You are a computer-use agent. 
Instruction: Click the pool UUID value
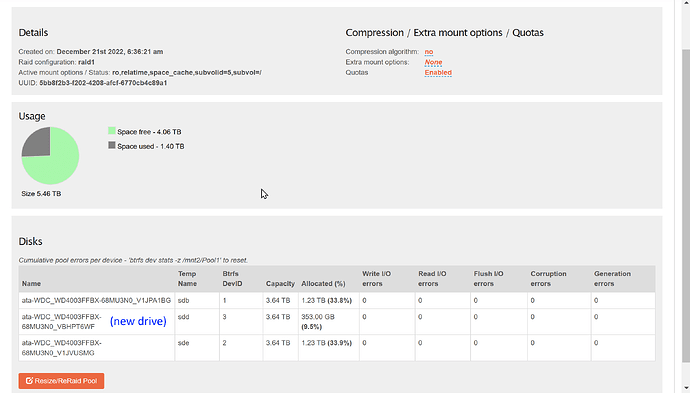tap(103, 83)
